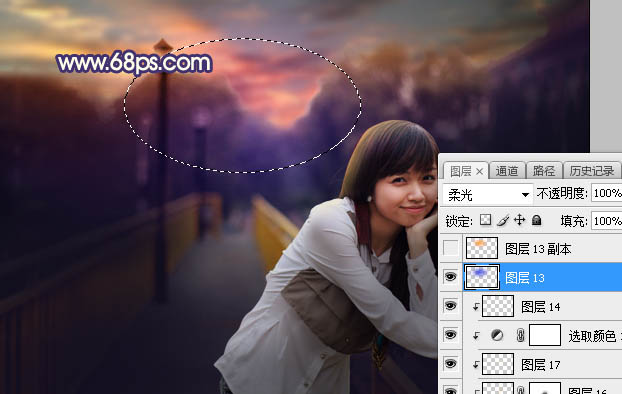Select layer named 图层 13 副本
This screenshot has width=622, height=394.
point(538,249)
